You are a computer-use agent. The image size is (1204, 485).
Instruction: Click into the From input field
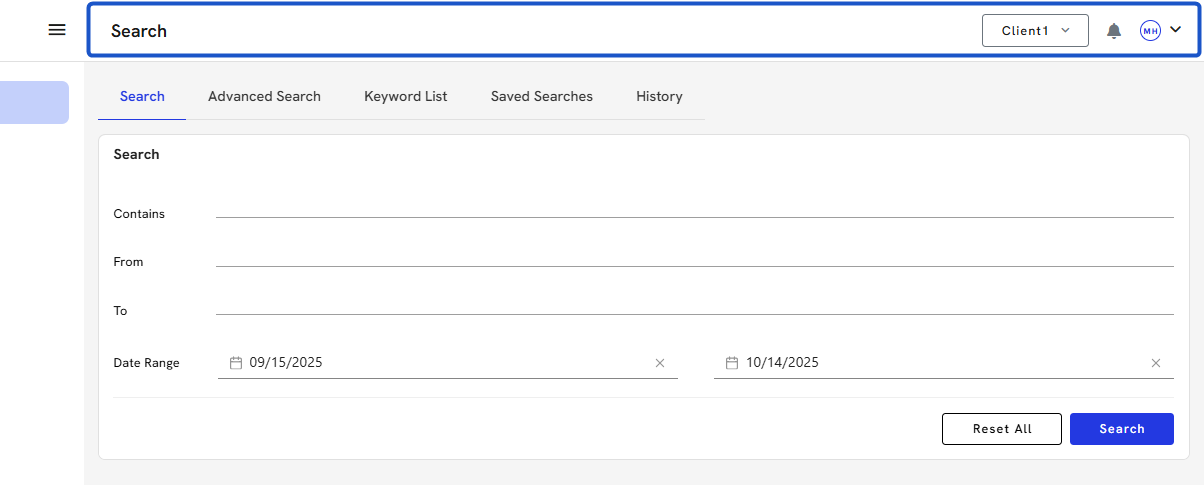click(x=694, y=256)
